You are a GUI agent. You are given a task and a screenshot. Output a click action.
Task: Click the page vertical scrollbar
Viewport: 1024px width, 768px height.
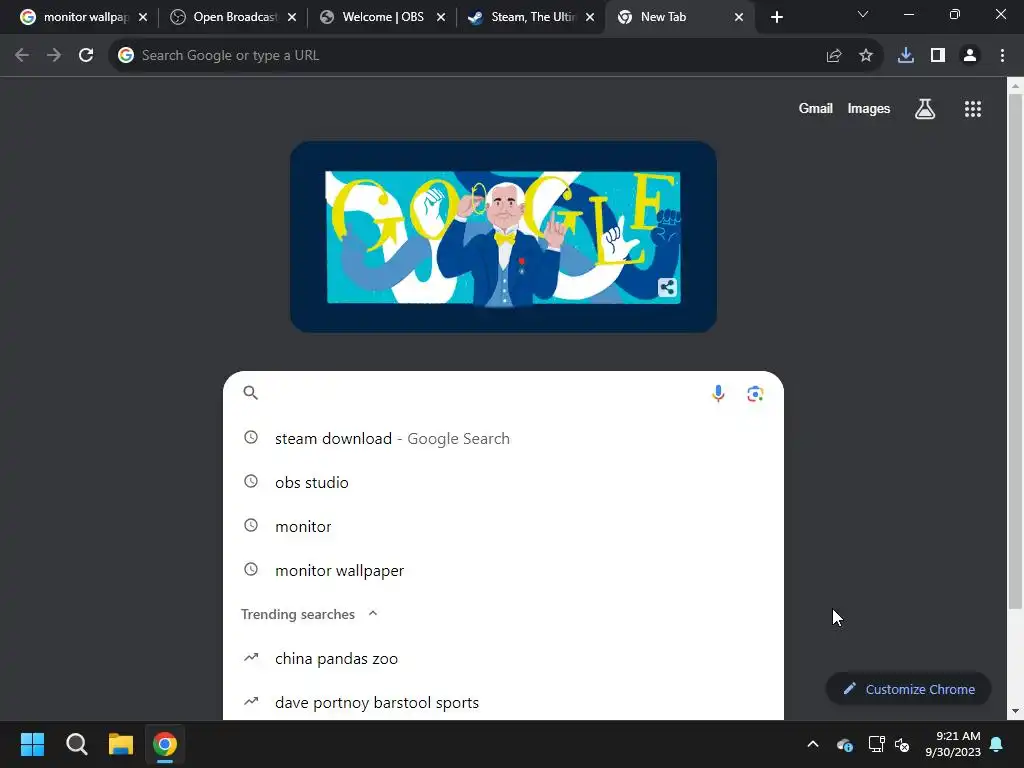click(x=1015, y=353)
